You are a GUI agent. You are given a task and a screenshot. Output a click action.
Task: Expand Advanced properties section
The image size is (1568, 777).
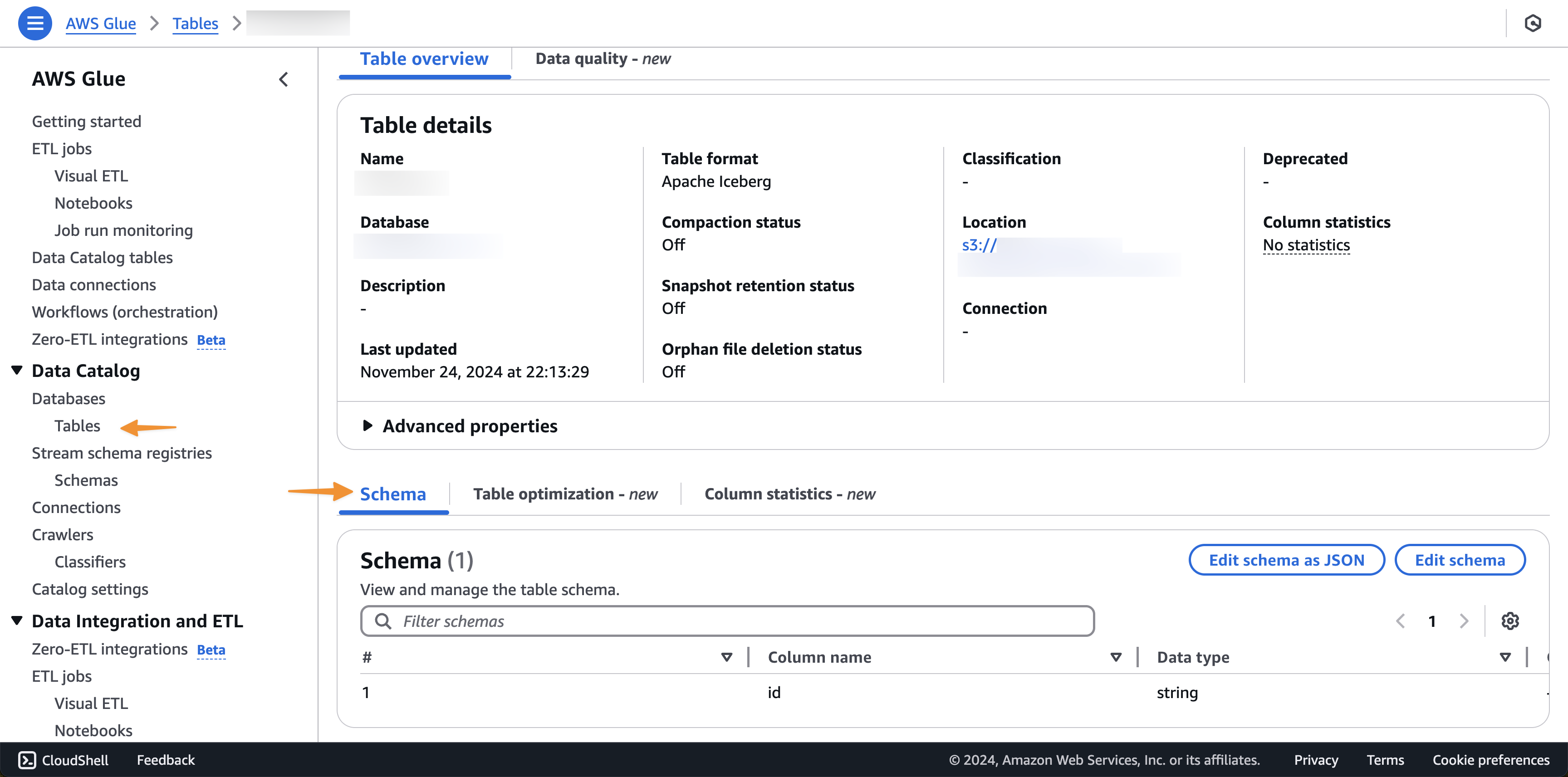[x=367, y=425]
